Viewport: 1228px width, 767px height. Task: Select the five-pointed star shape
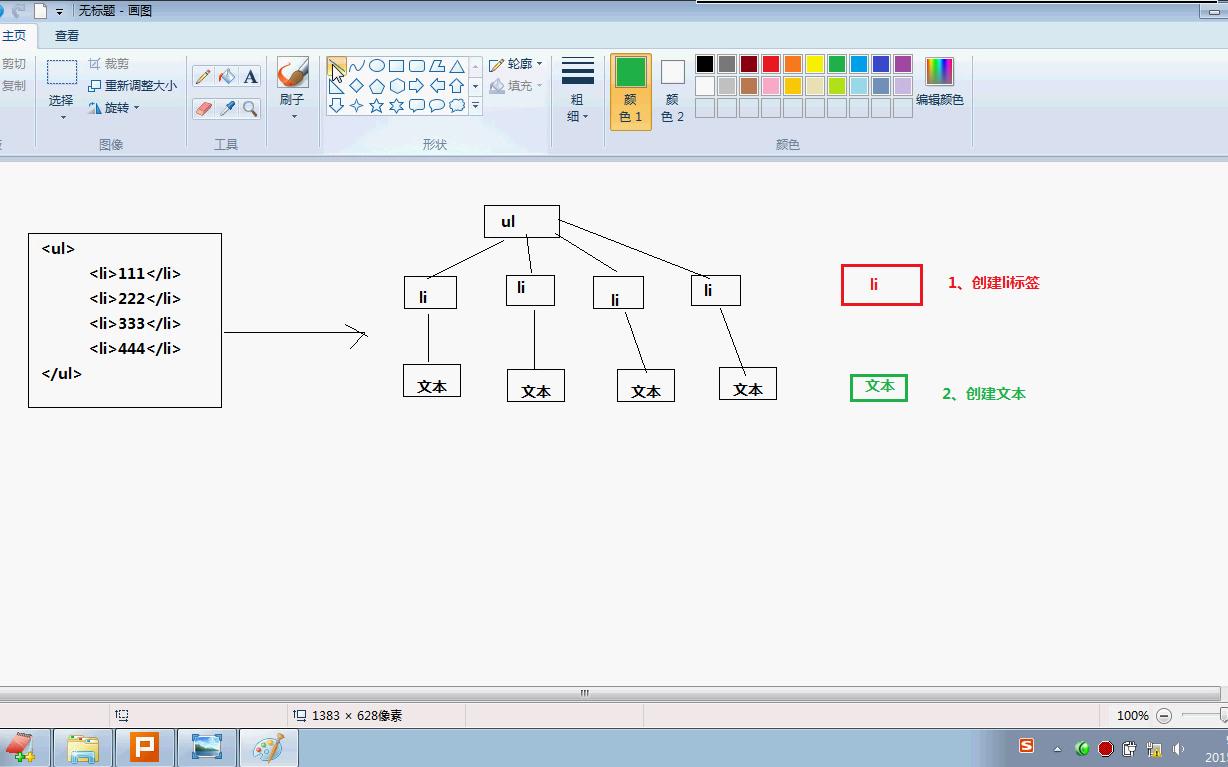(377, 104)
